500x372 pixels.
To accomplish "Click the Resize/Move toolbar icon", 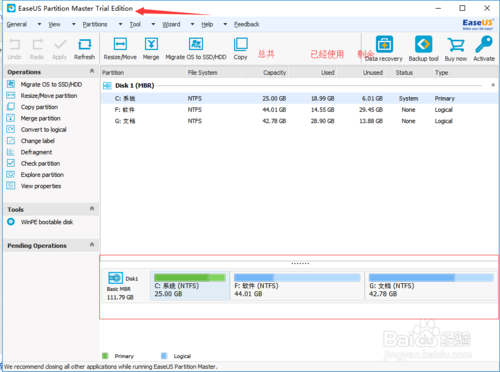I will pos(120,44).
